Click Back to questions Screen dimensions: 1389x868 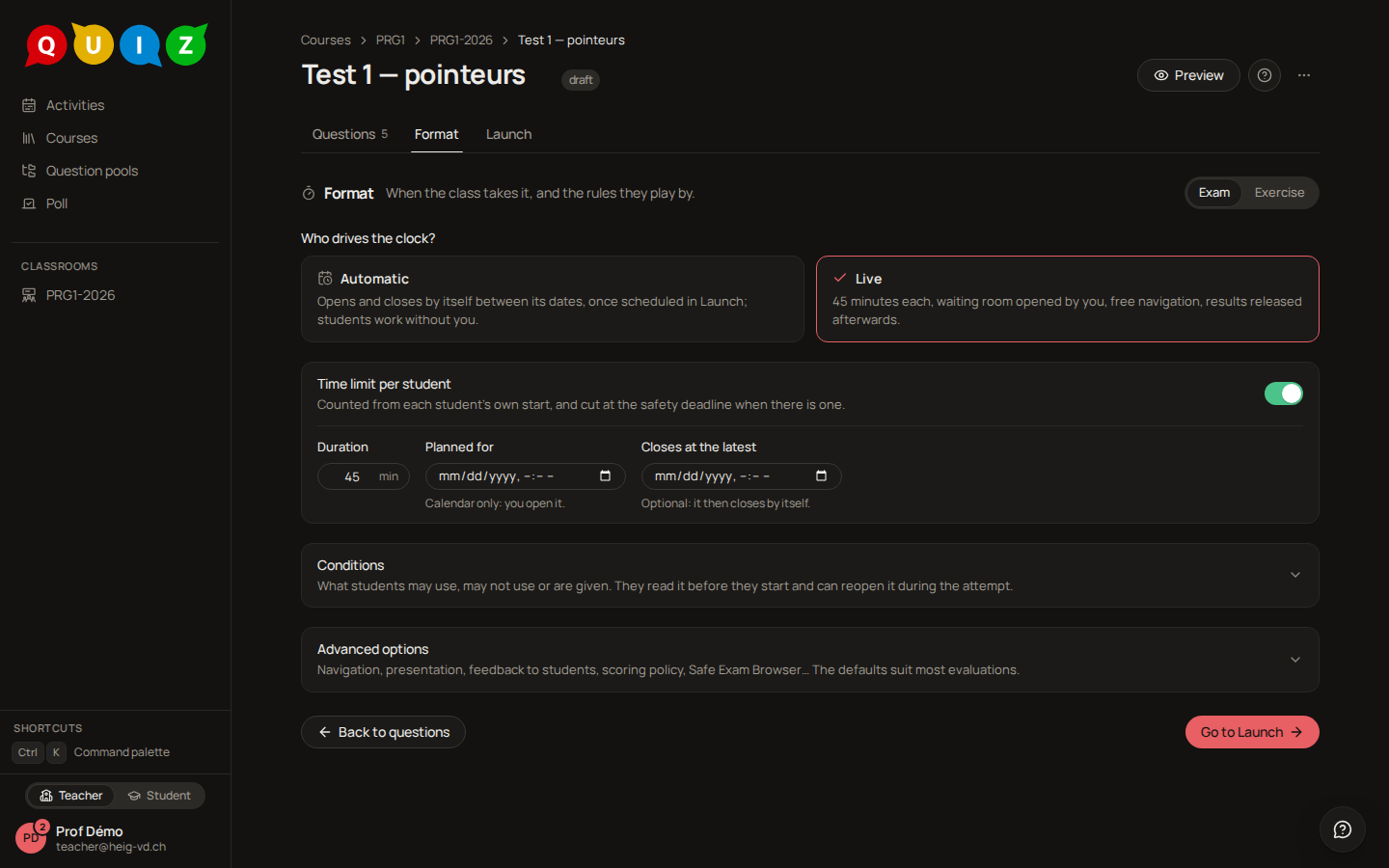(x=383, y=732)
